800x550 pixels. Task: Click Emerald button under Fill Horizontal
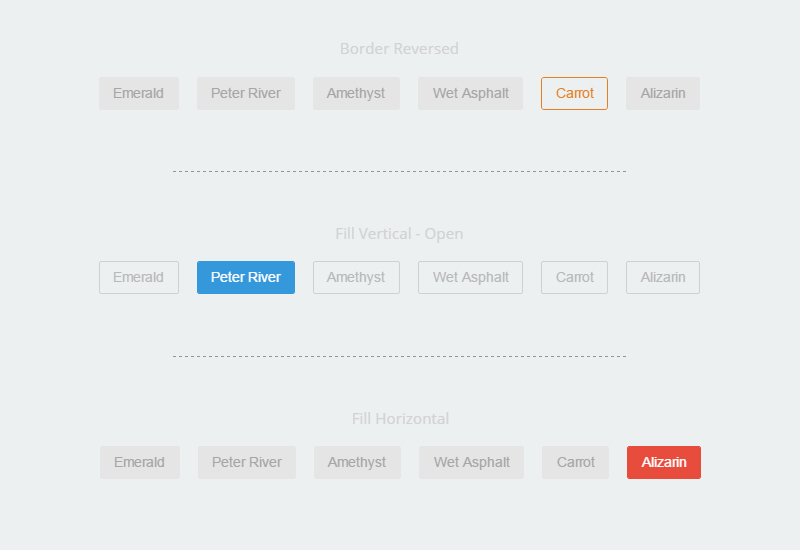[x=140, y=462]
